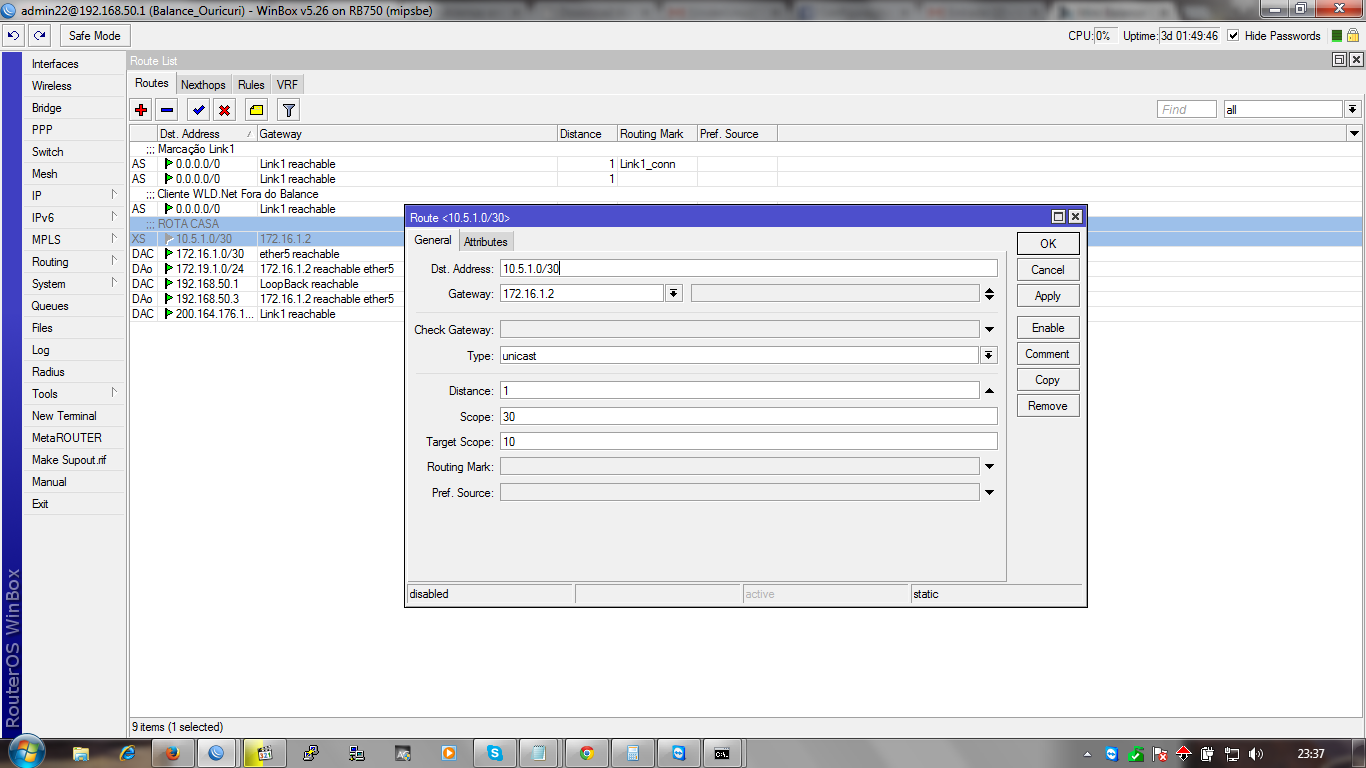This screenshot has height=768, width=1366.
Task: Click the Find search box in Route List
Action: (x=1187, y=110)
